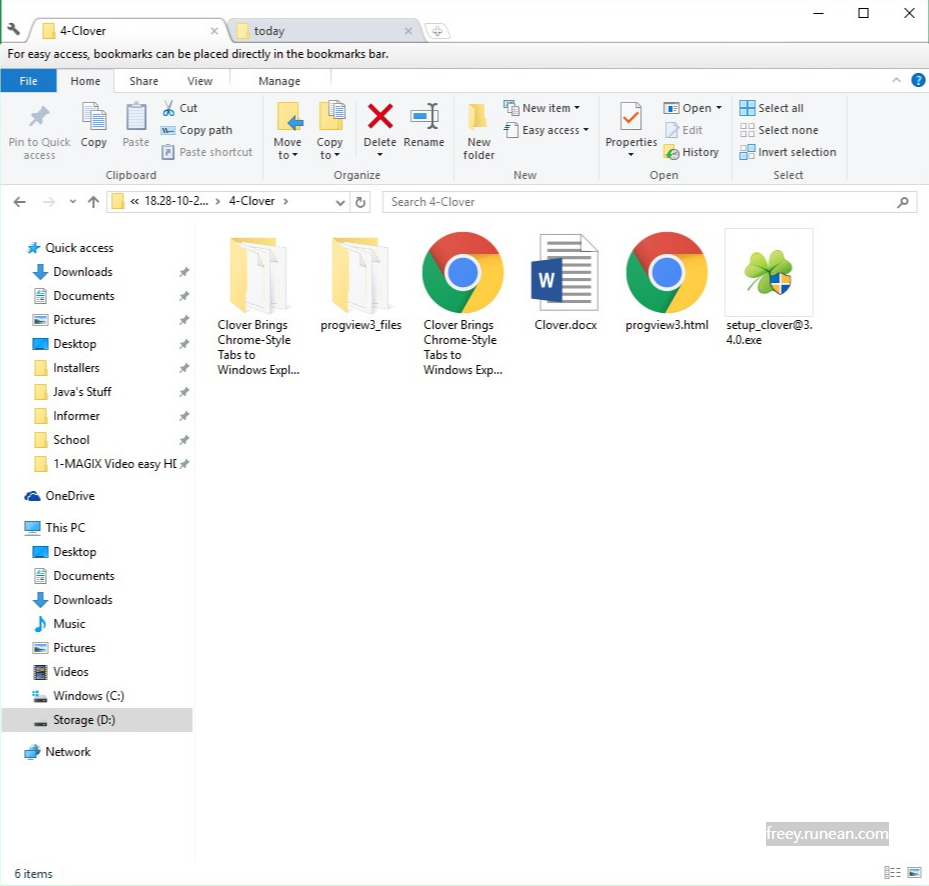Switch to large icons view in status bar
Image resolution: width=929 pixels, height=886 pixels.
point(914,872)
